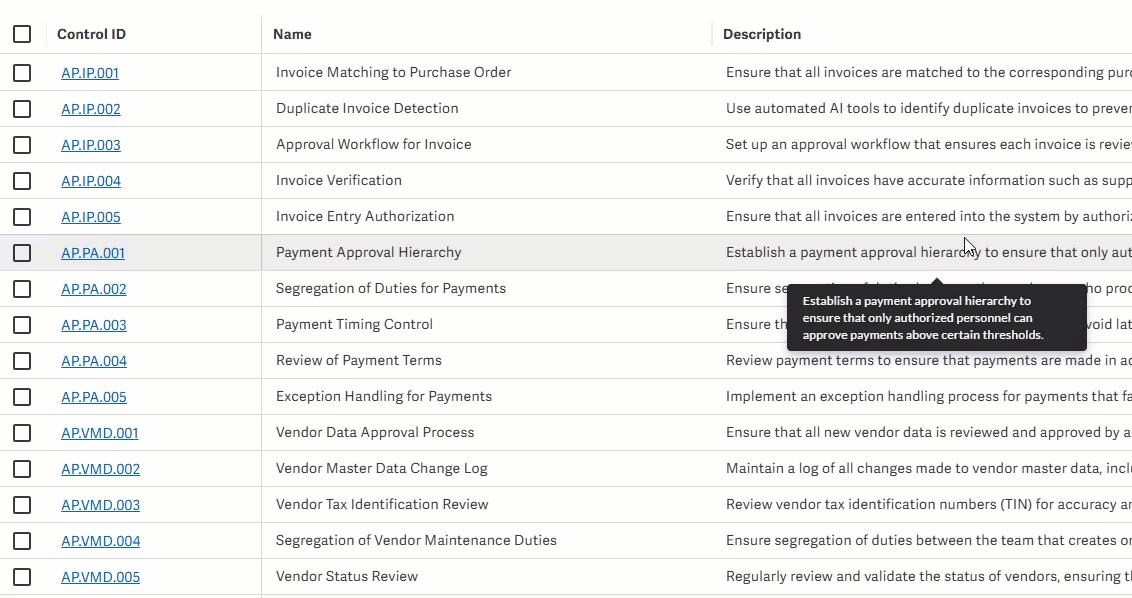This screenshot has width=1132, height=598.
Task: Check the box for AP.VMD.002 row
Action: click(x=22, y=469)
